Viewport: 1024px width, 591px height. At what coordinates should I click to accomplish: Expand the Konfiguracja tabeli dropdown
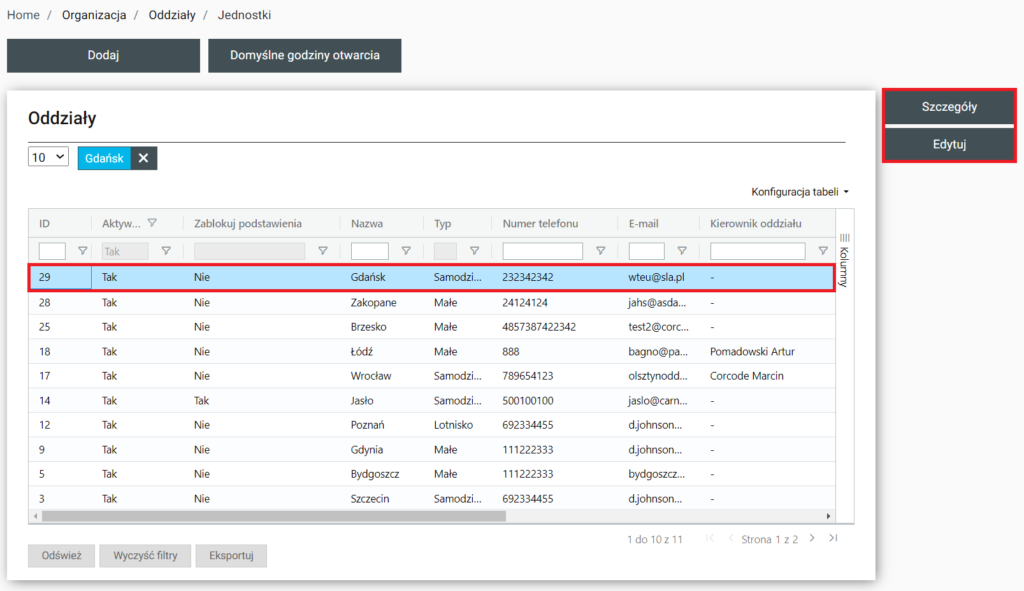(800, 191)
